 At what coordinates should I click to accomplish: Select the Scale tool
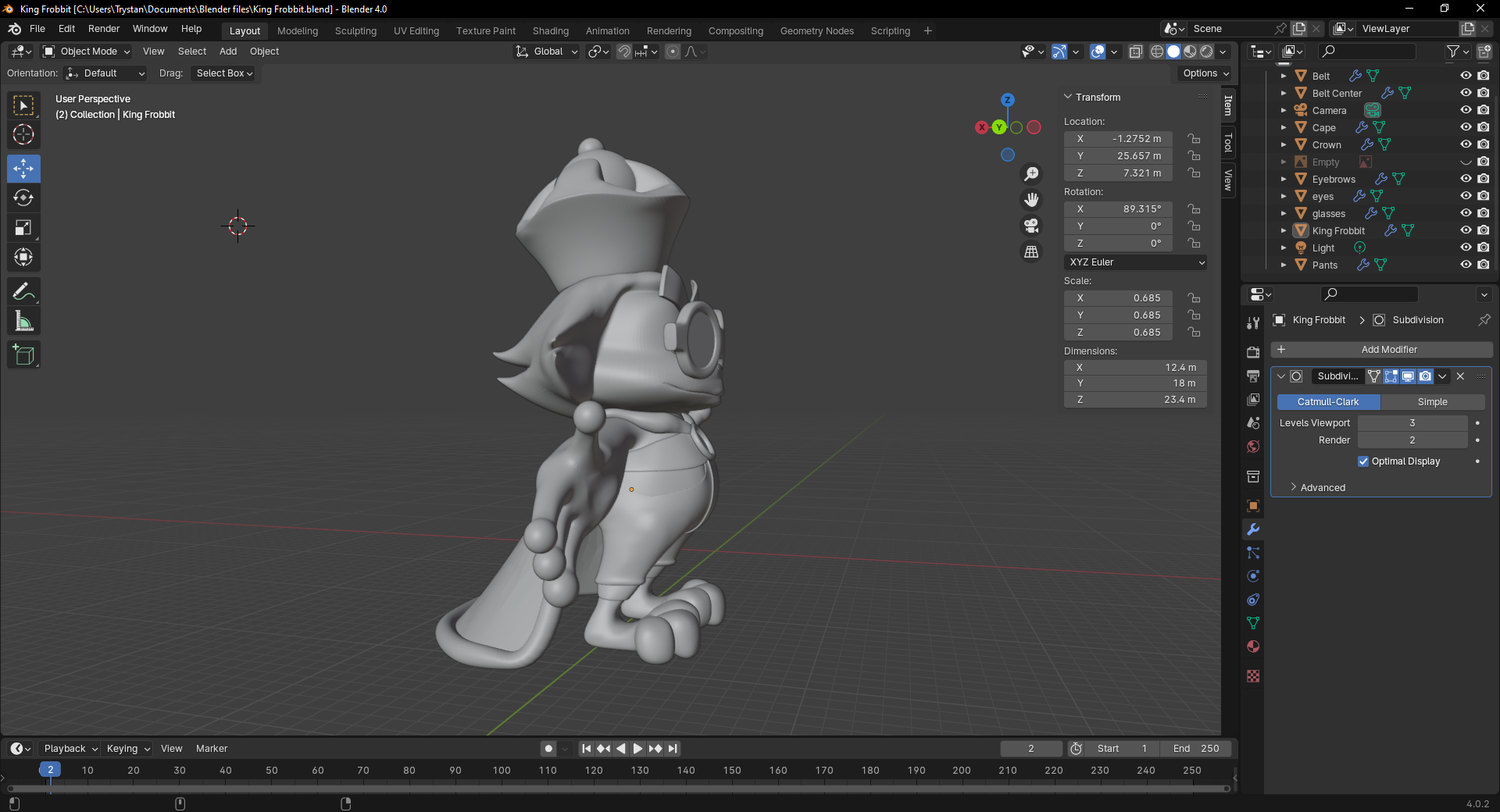23,228
